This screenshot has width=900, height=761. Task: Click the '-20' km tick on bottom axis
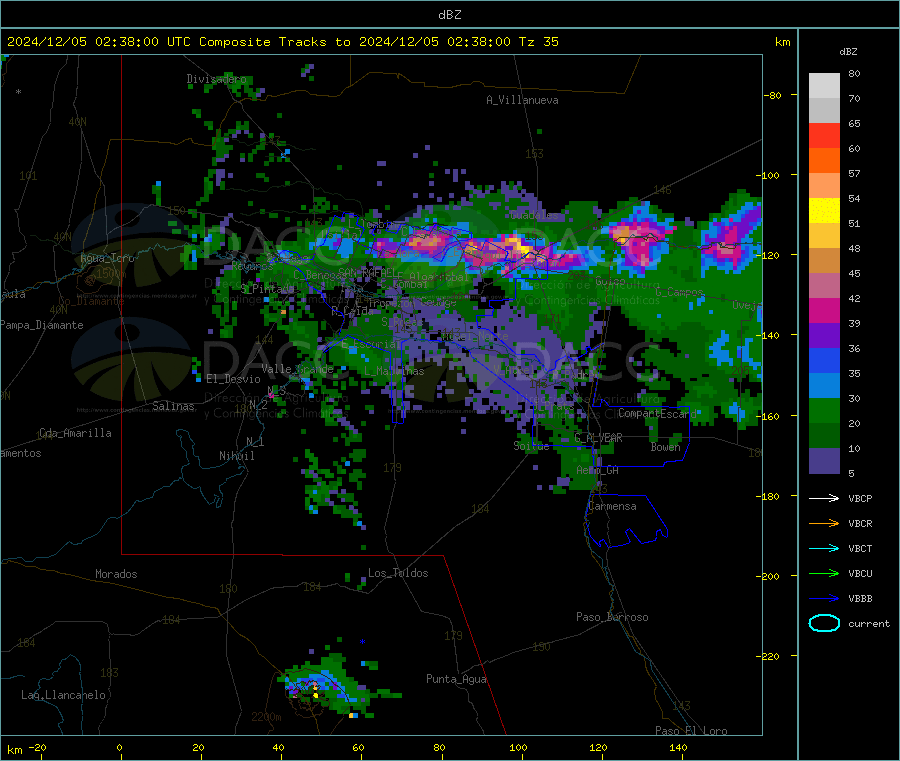37,747
